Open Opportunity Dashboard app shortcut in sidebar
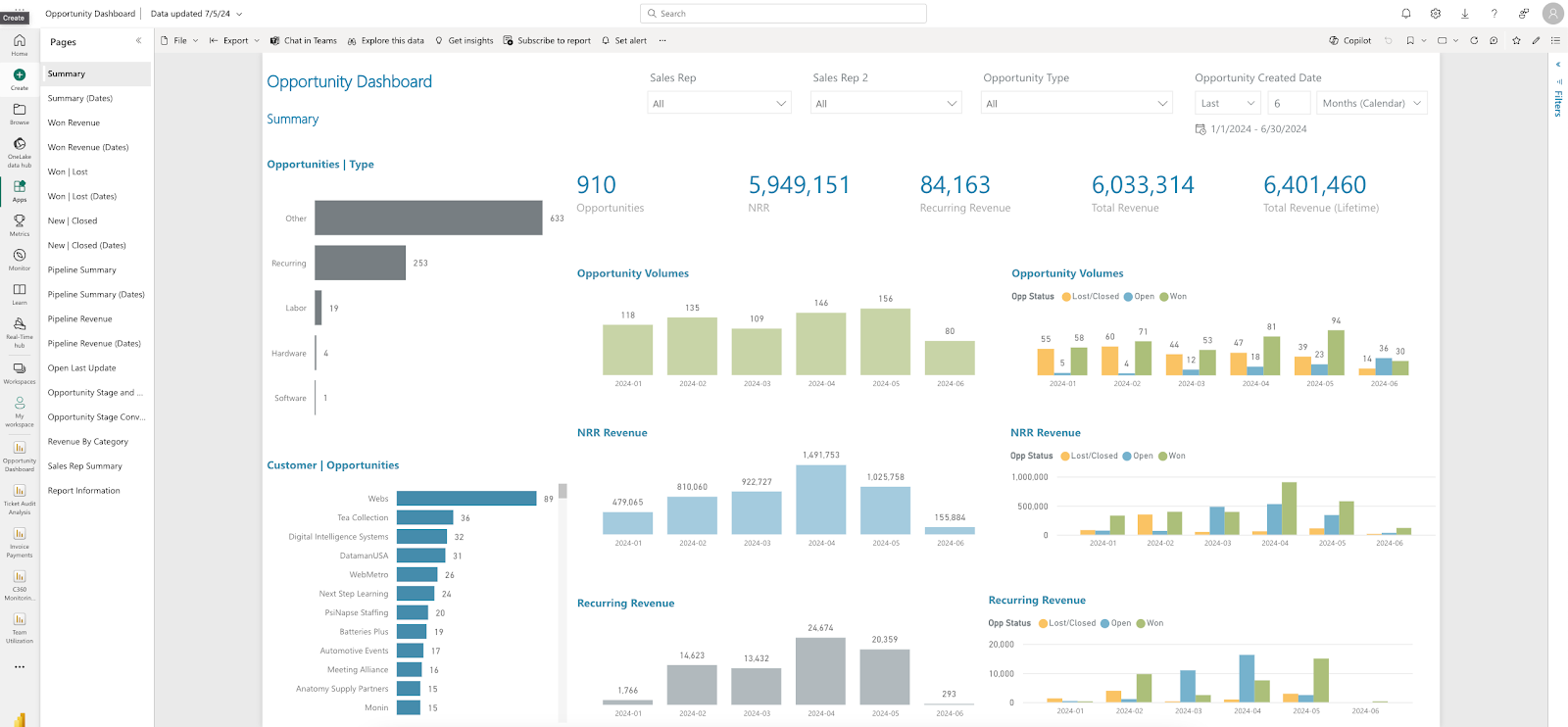This screenshot has height=727, width=1568. [x=20, y=456]
